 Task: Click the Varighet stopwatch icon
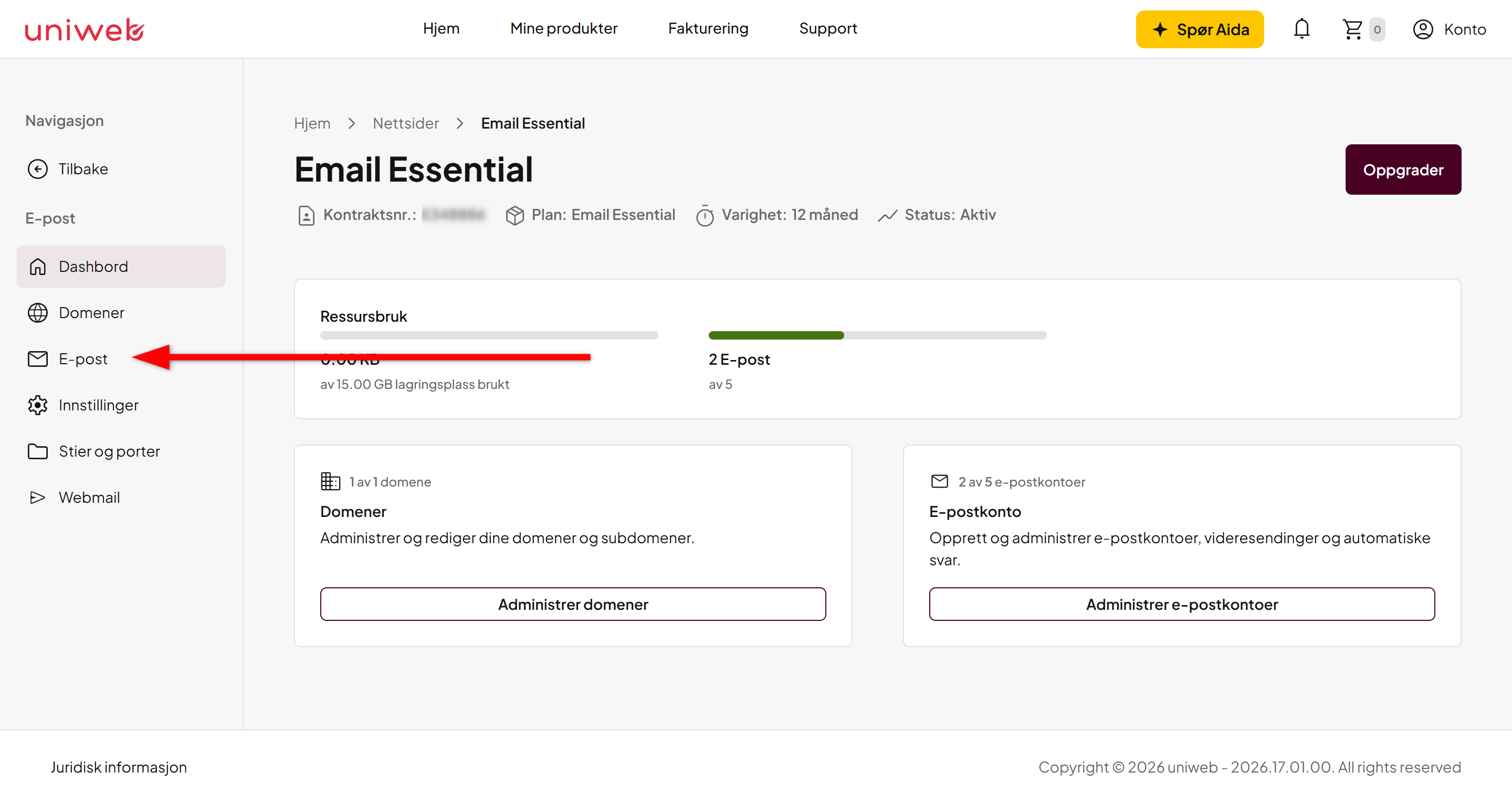coord(705,215)
